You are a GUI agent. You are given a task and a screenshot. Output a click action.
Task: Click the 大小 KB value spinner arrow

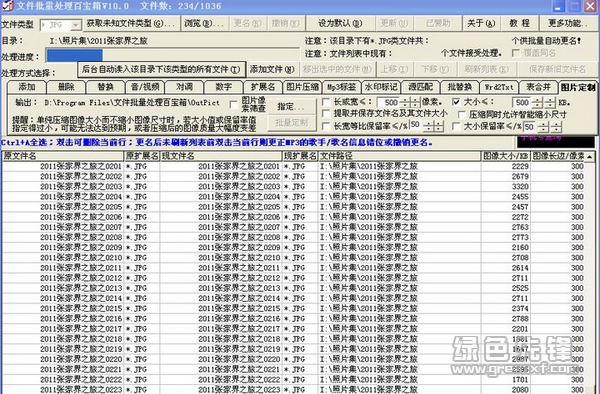tap(537, 103)
